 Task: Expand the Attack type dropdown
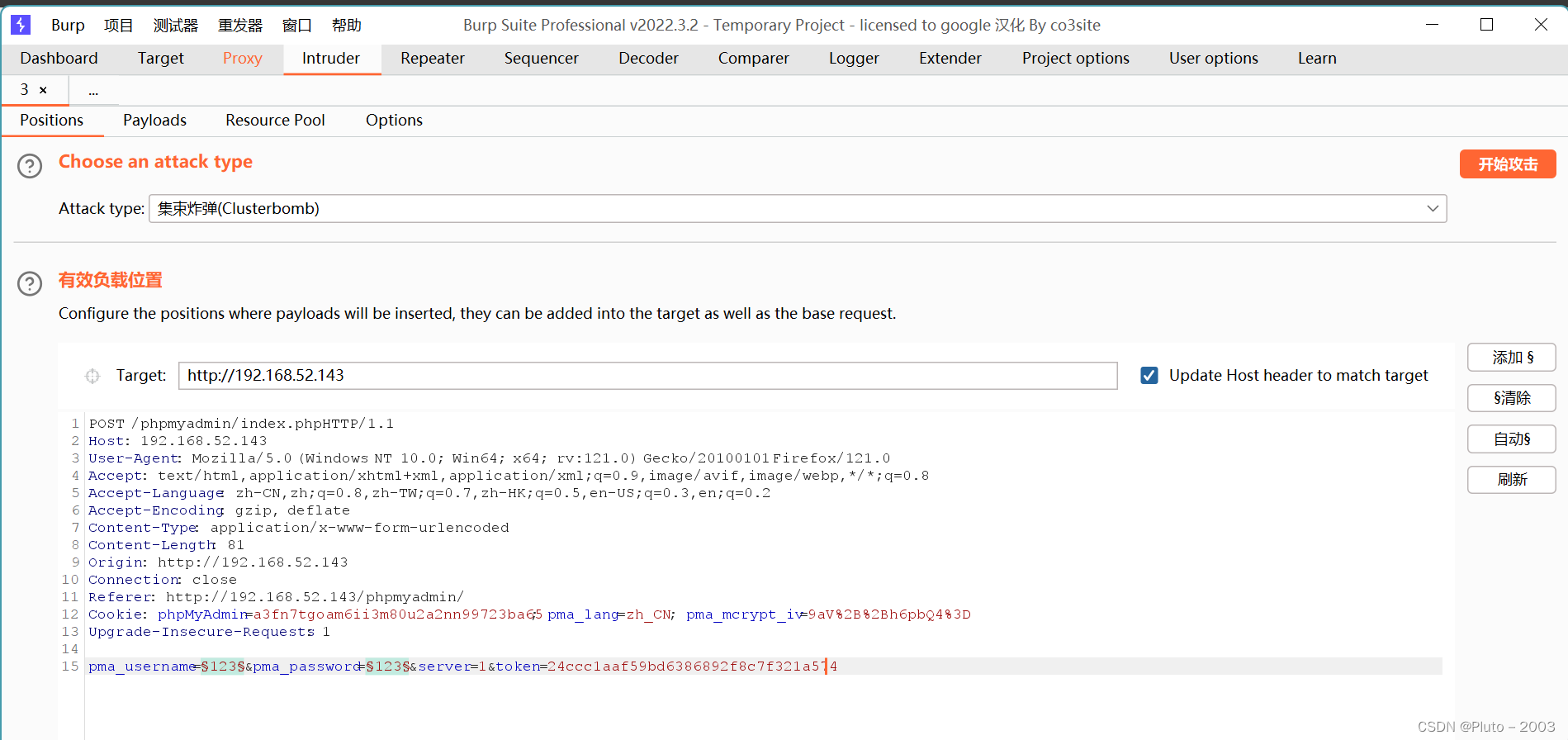1433,208
